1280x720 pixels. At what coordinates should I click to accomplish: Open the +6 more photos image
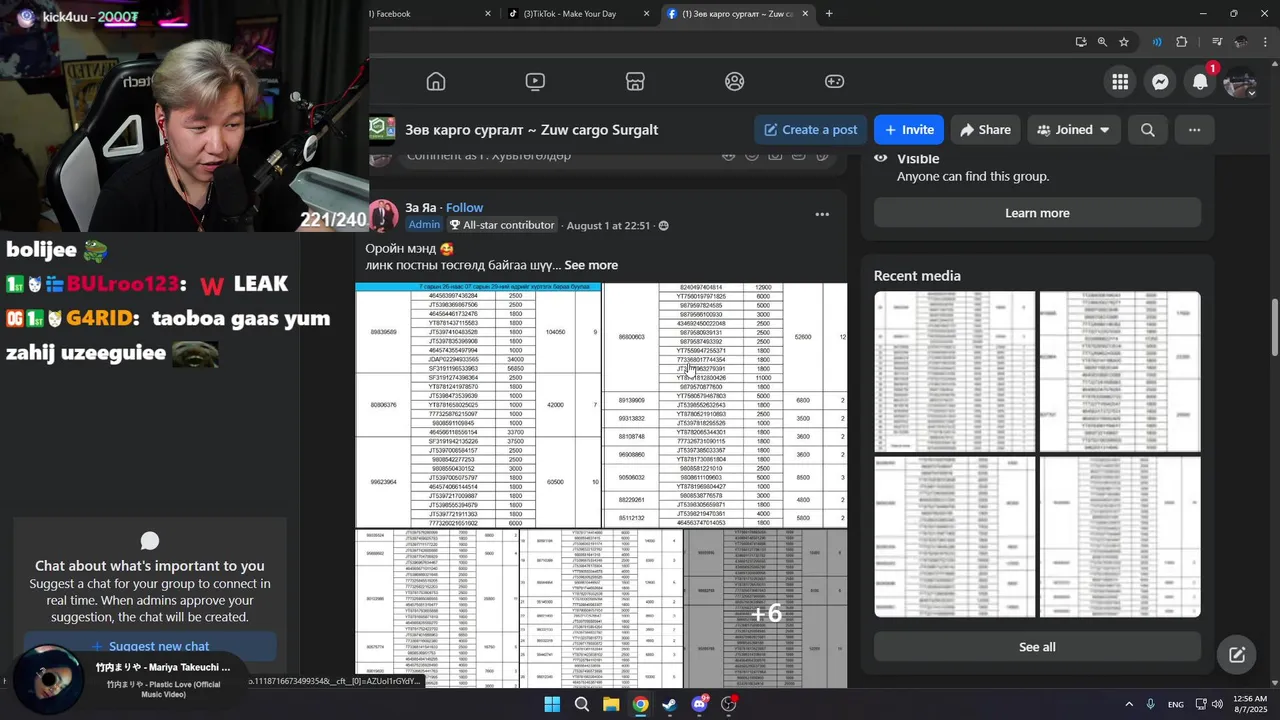[x=766, y=609]
